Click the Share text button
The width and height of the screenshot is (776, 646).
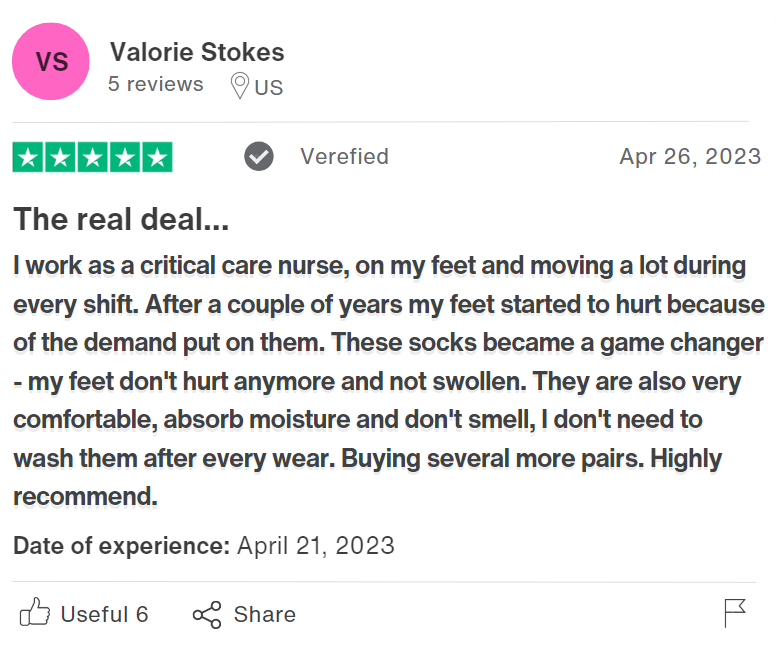coord(264,614)
